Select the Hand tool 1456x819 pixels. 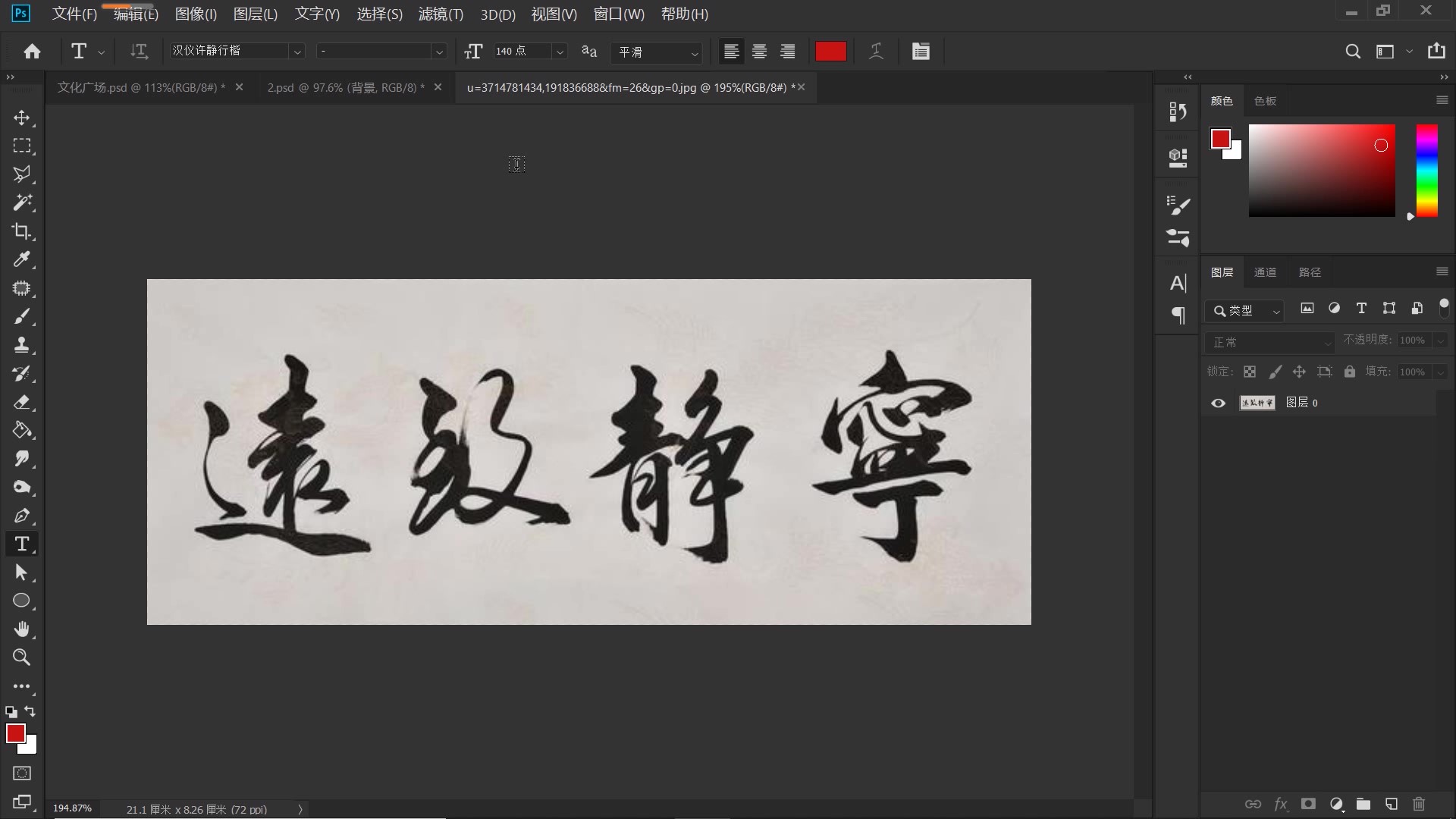[x=22, y=629]
